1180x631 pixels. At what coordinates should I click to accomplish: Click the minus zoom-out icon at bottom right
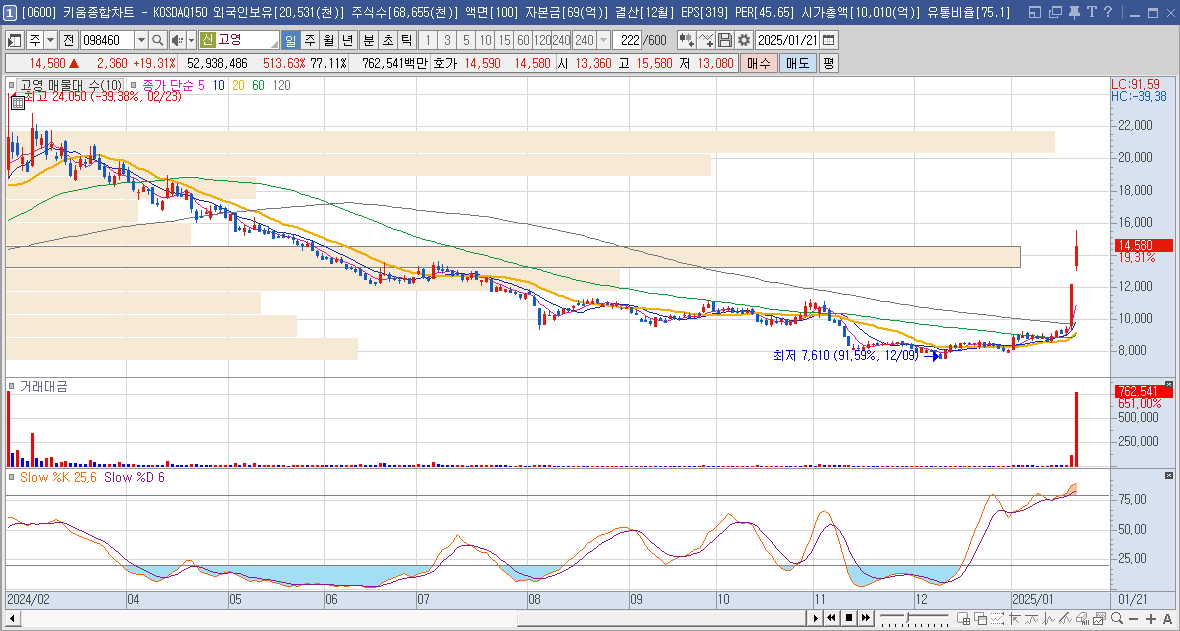[1133, 618]
